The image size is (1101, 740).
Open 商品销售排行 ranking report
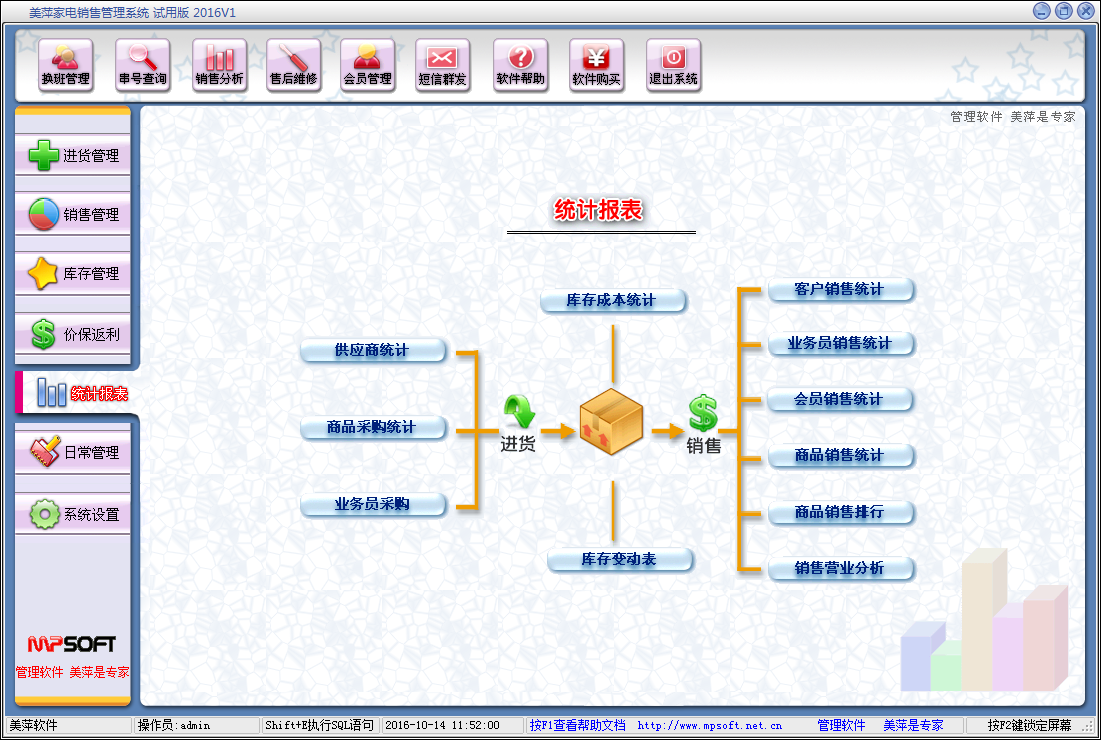click(x=839, y=512)
